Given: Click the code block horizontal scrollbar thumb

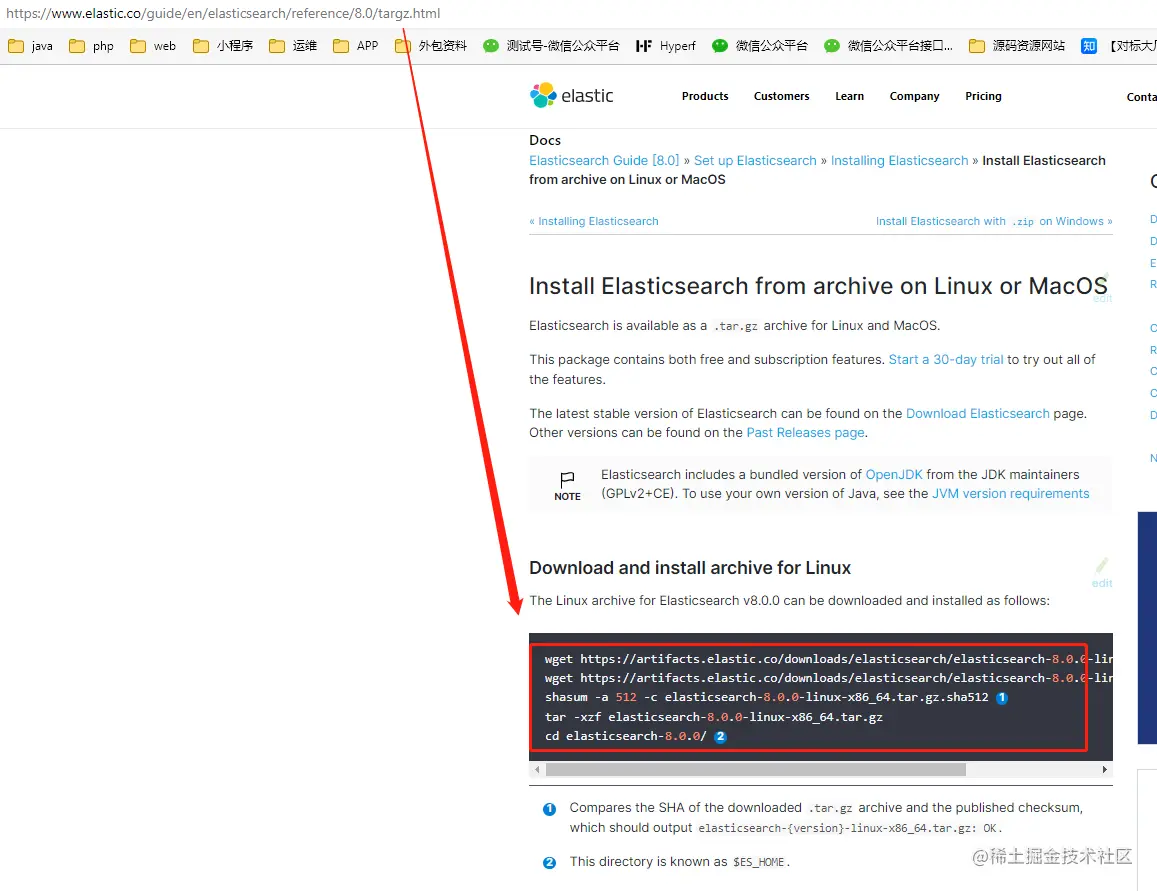Looking at the screenshot, I should tap(756, 769).
